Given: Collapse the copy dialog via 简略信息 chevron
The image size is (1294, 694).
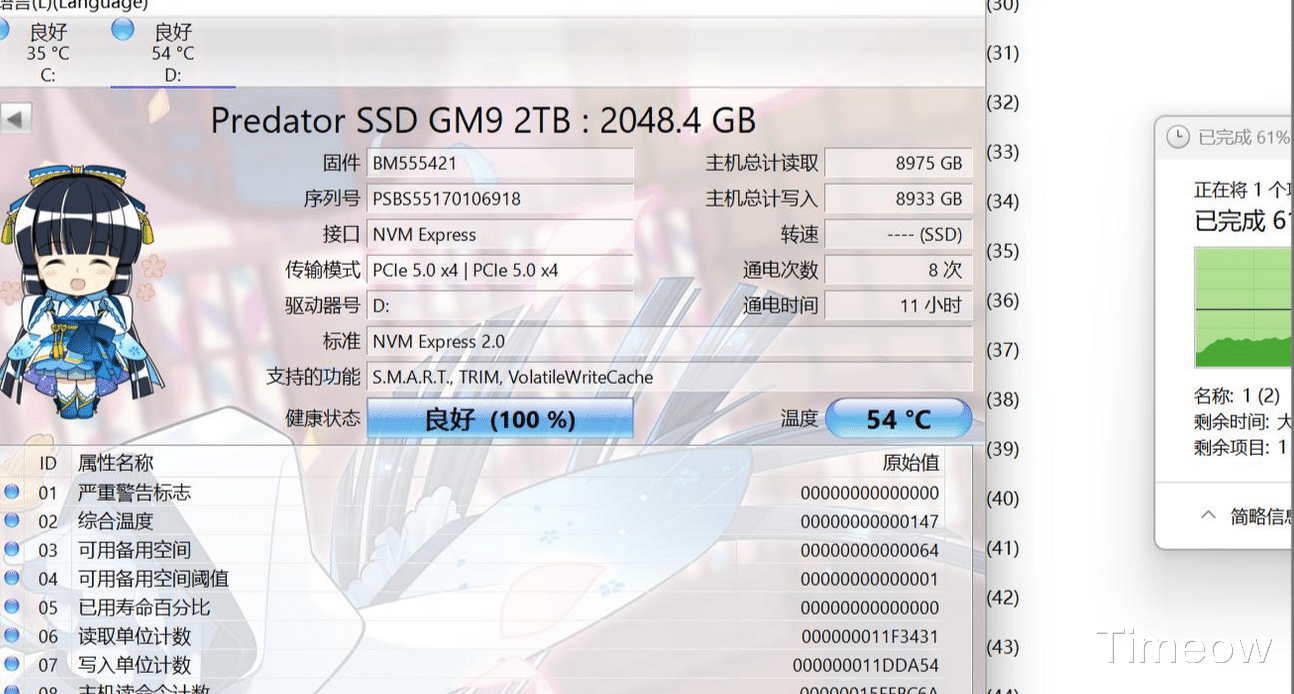Looking at the screenshot, I should [1208, 514].
